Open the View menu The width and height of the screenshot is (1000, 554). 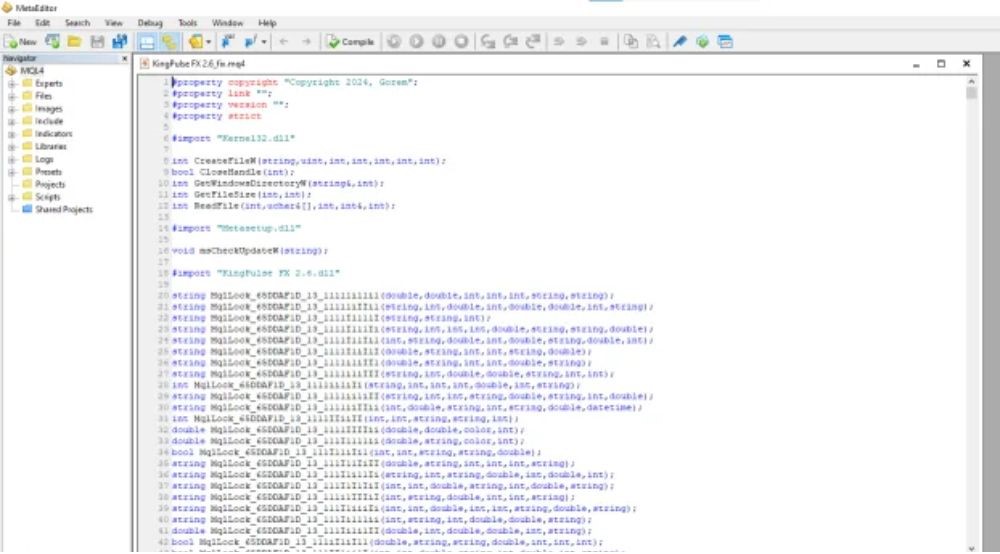coord(114,23)
